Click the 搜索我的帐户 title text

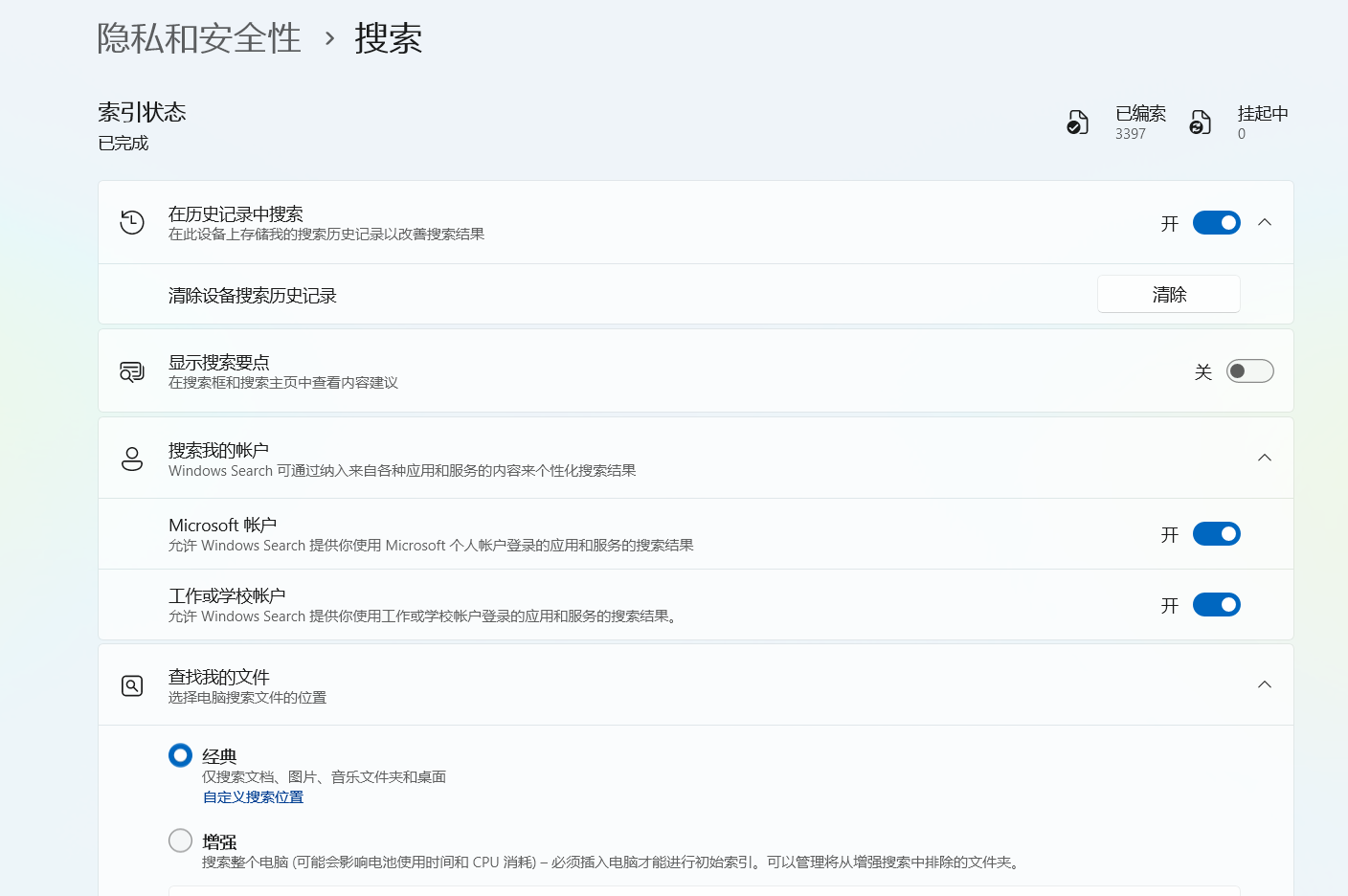tap(219, 451)
